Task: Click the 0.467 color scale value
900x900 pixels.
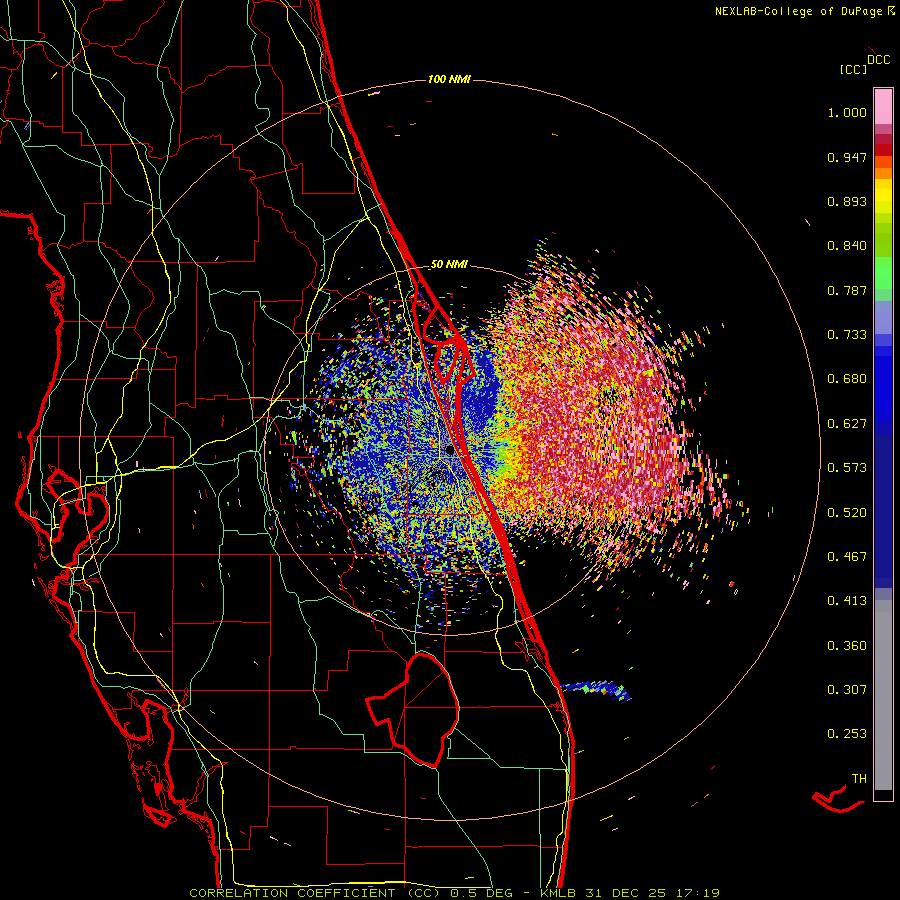Action: 847,556
